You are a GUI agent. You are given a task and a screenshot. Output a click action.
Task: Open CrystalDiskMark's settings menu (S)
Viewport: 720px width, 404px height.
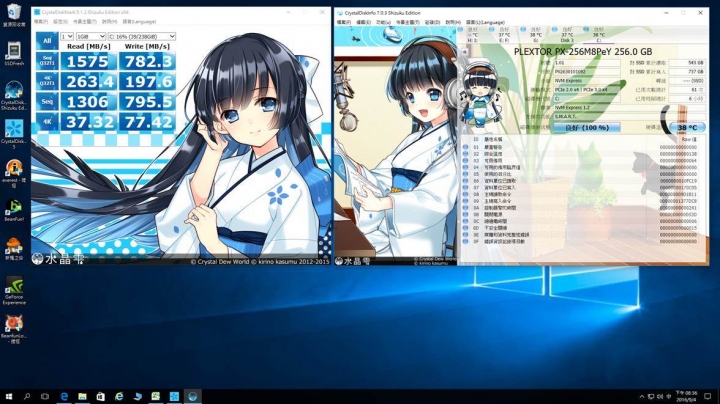coord(61,22)
